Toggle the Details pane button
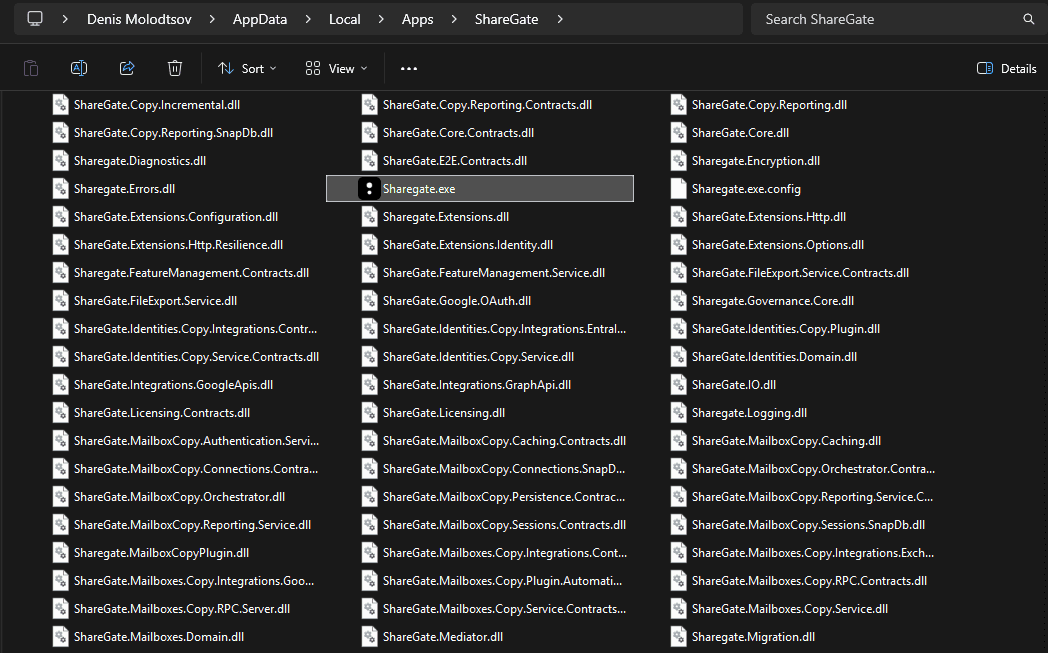1048x653 pixels. [1007, 68]
